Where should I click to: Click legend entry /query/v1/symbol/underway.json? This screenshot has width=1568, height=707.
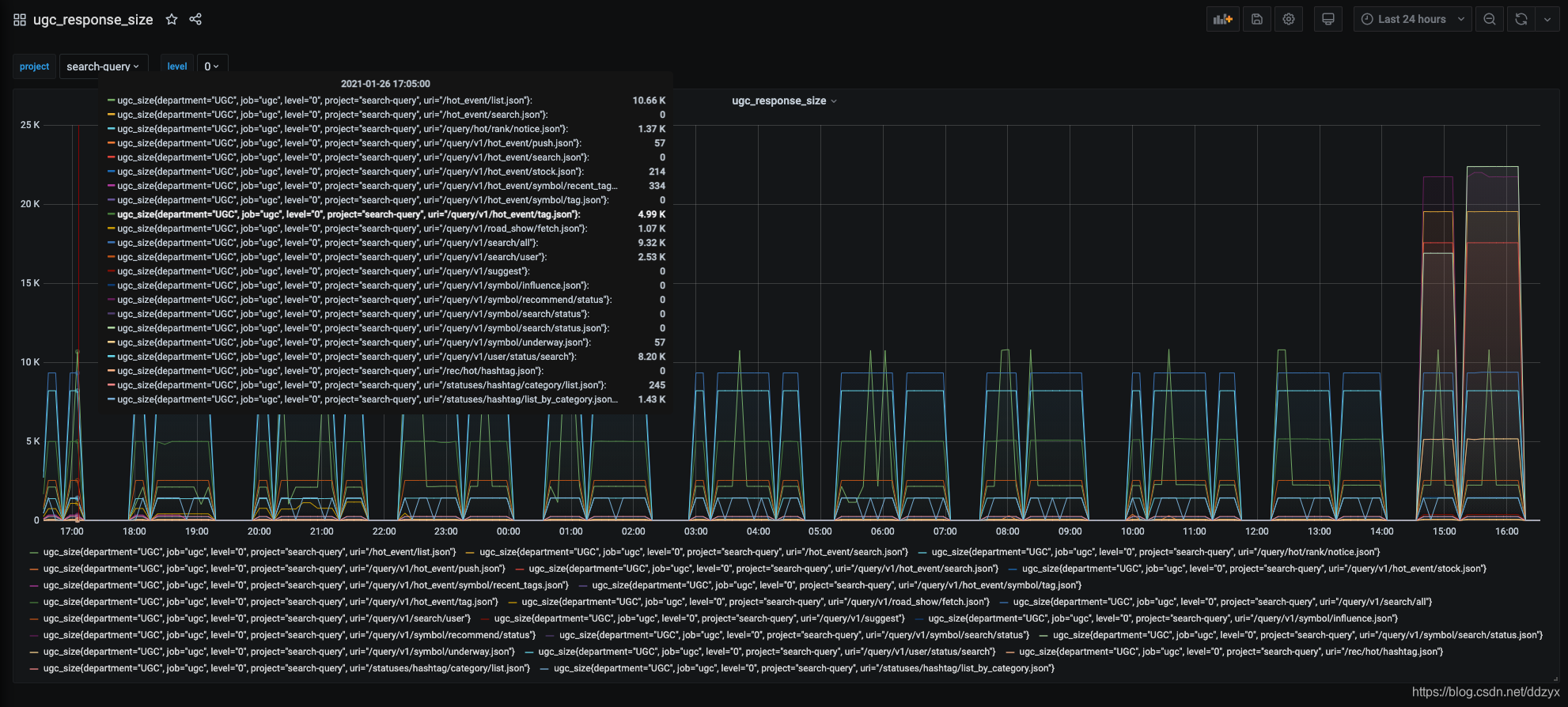click(279, 652)
